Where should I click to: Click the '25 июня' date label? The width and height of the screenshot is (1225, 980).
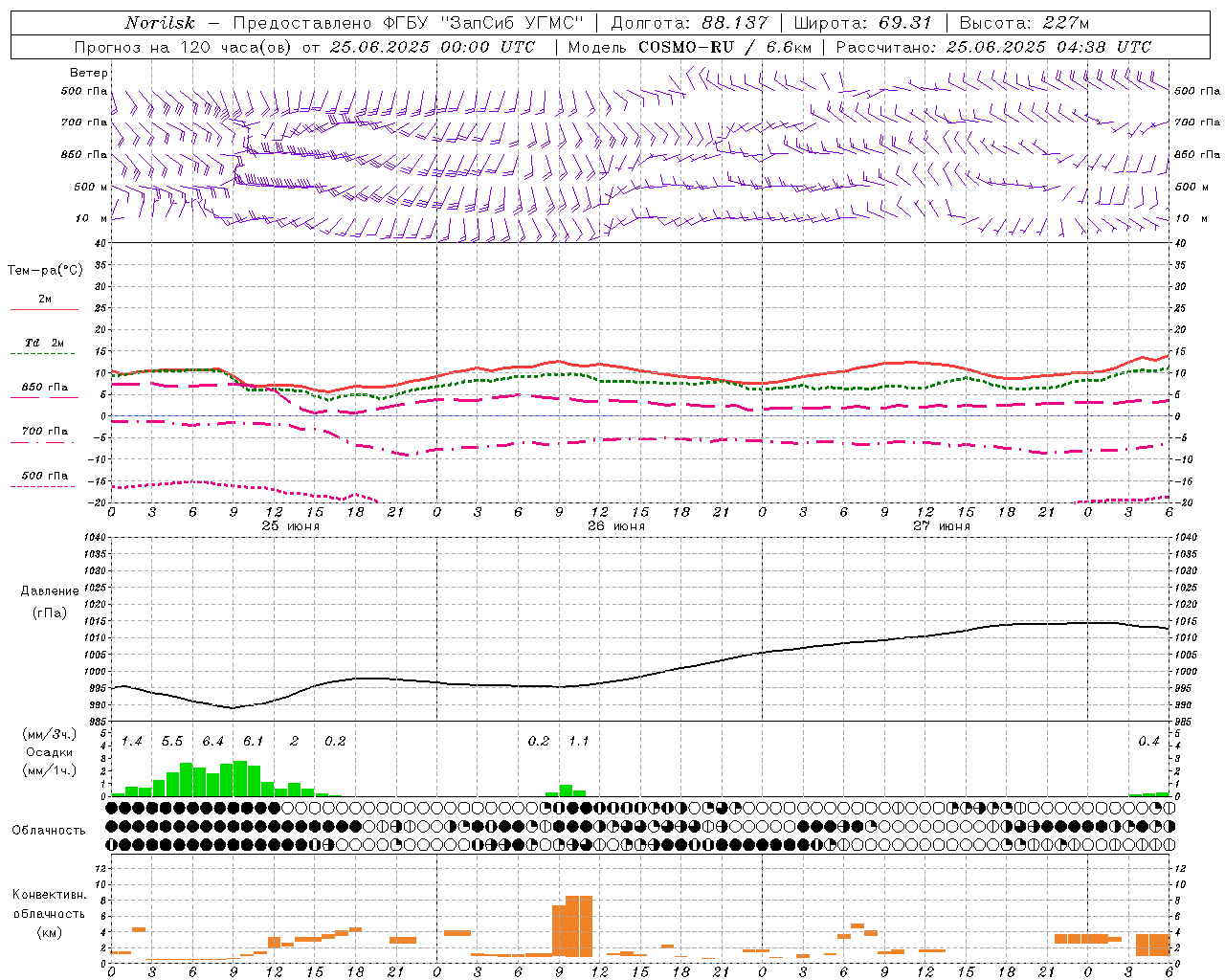pyautogui.click(x=291, y=526)
